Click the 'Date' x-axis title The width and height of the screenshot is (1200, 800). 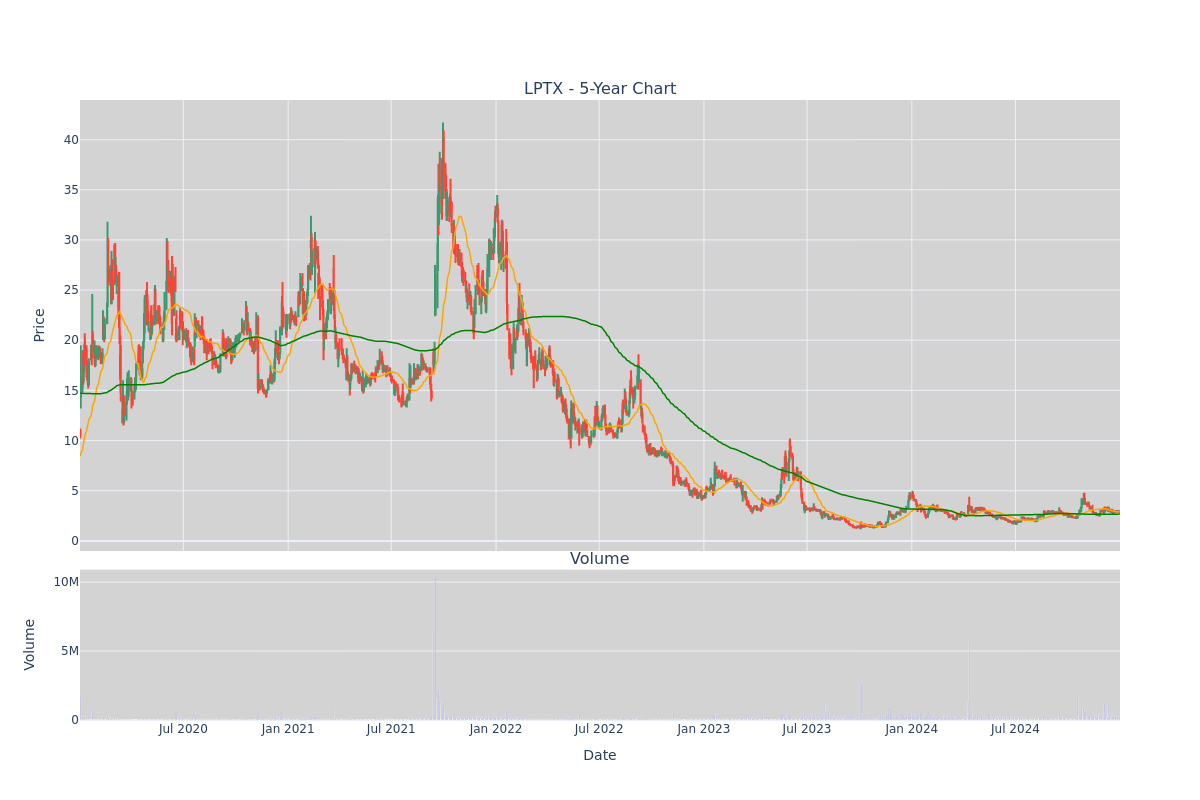pyautogui.click(x=600, y=756)
